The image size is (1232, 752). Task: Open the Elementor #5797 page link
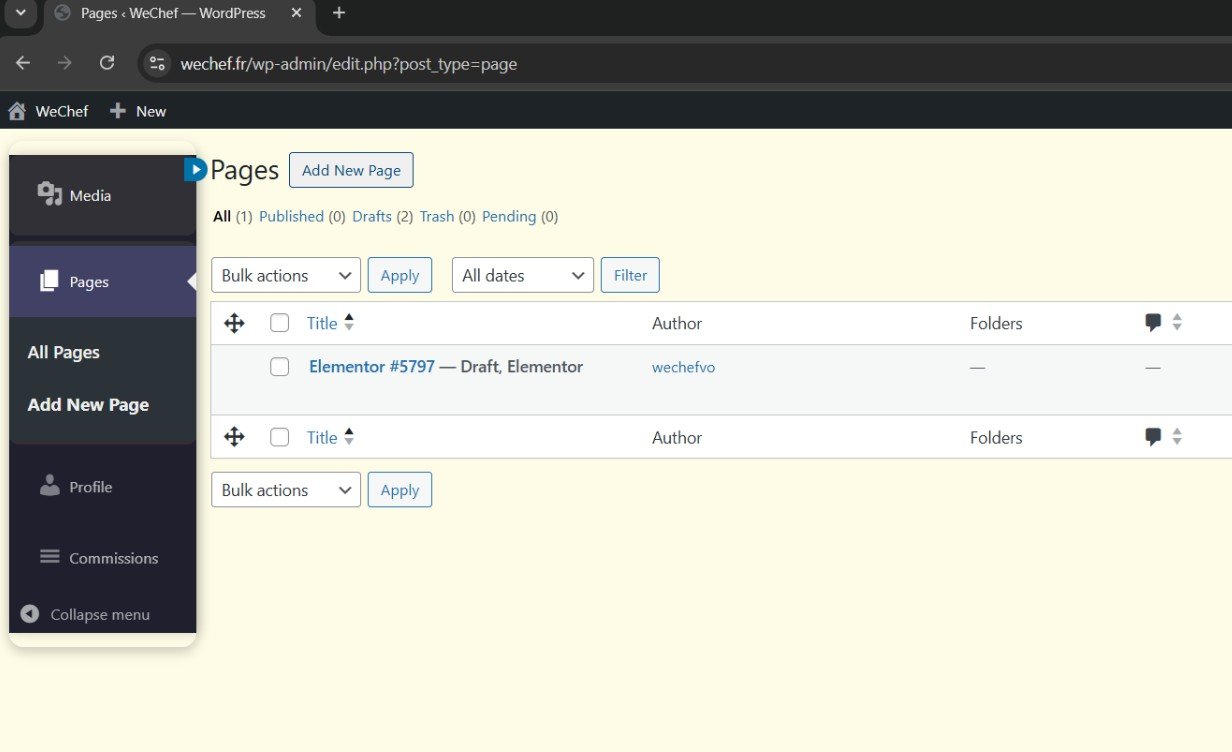[x=372, y=367]
